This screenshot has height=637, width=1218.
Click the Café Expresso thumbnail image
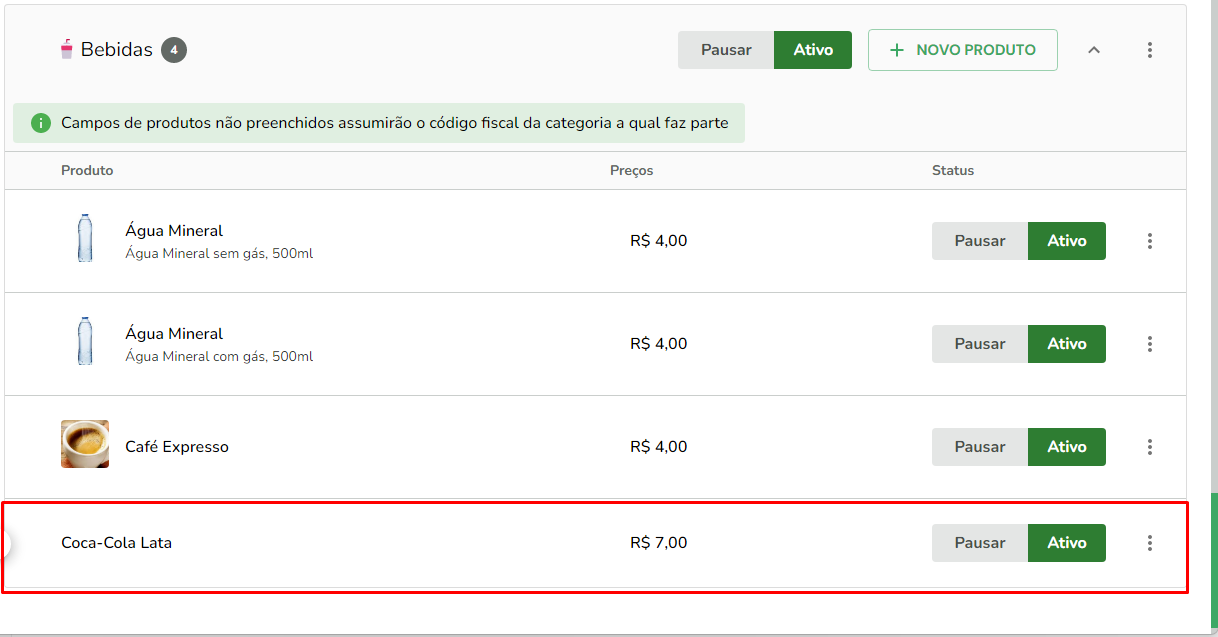[x=85, y=444]
